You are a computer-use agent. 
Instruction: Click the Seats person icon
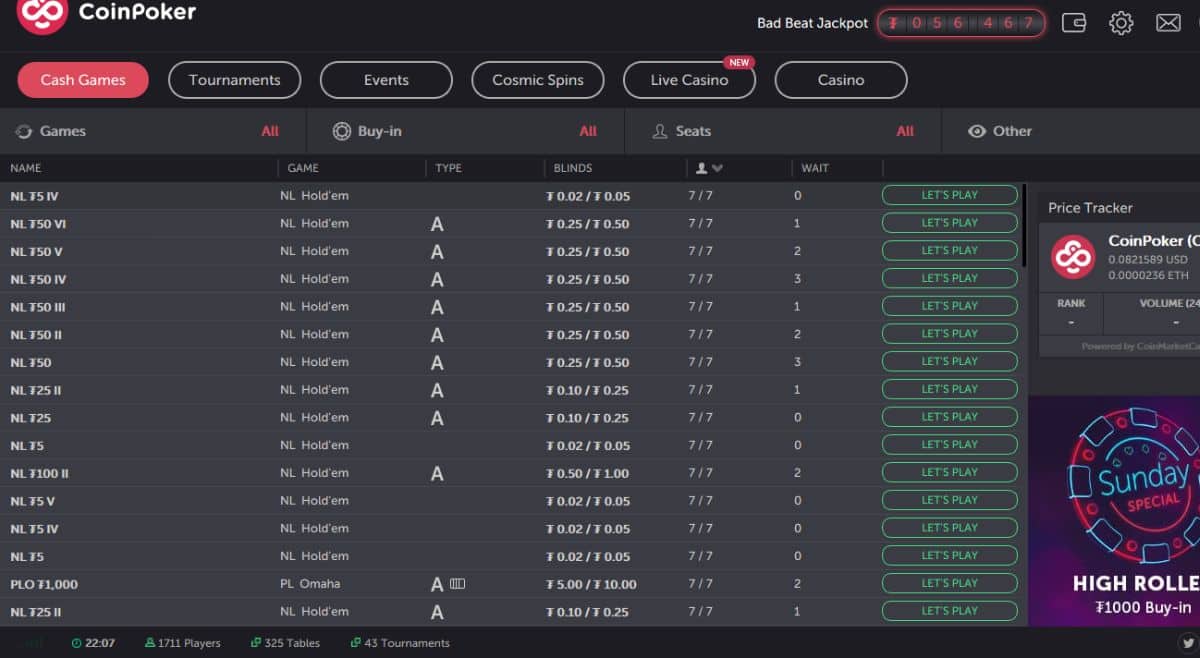point(660,131)
